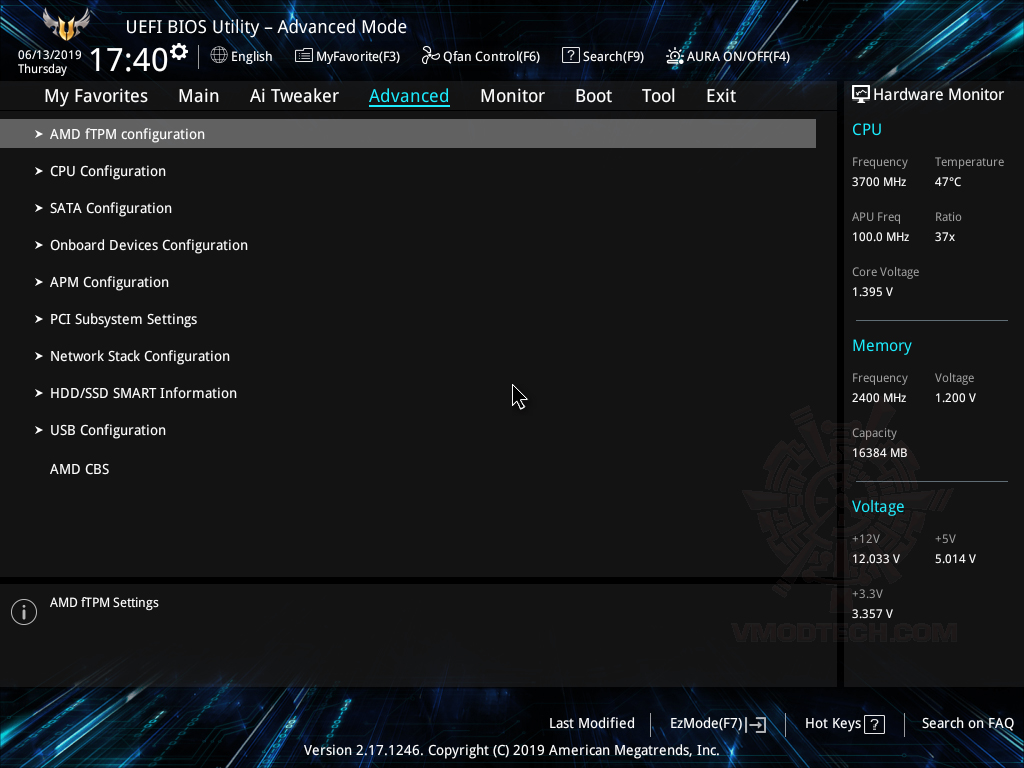The width and height of the screenshot is (1024, 768).
Task: Click the Hot Keys question mark icon
Action: click(x=874, y=724)
